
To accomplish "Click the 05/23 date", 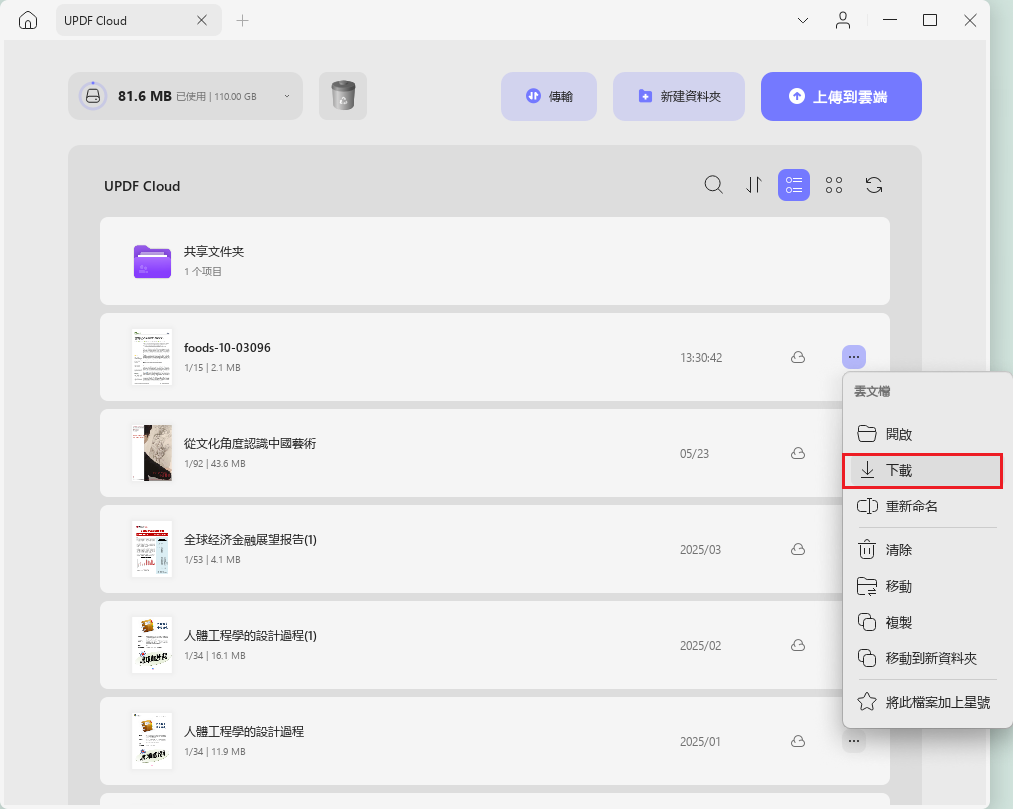I will [x=694, y=454].
